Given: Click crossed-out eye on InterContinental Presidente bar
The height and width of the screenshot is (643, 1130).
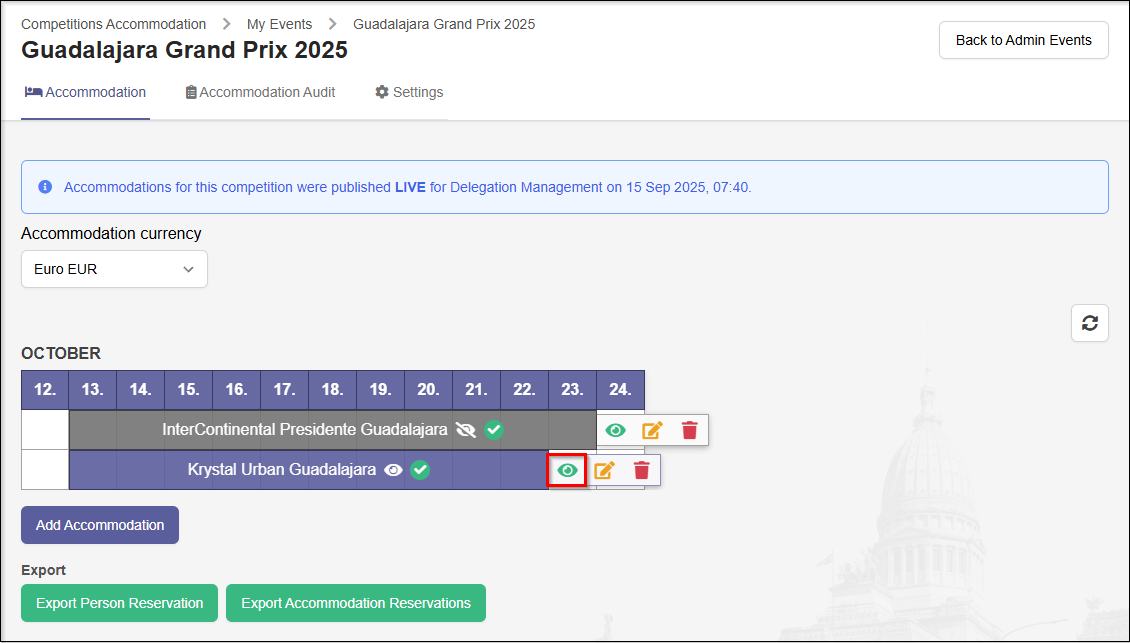Looking at the screenshot, I should (x=465, y=430).
